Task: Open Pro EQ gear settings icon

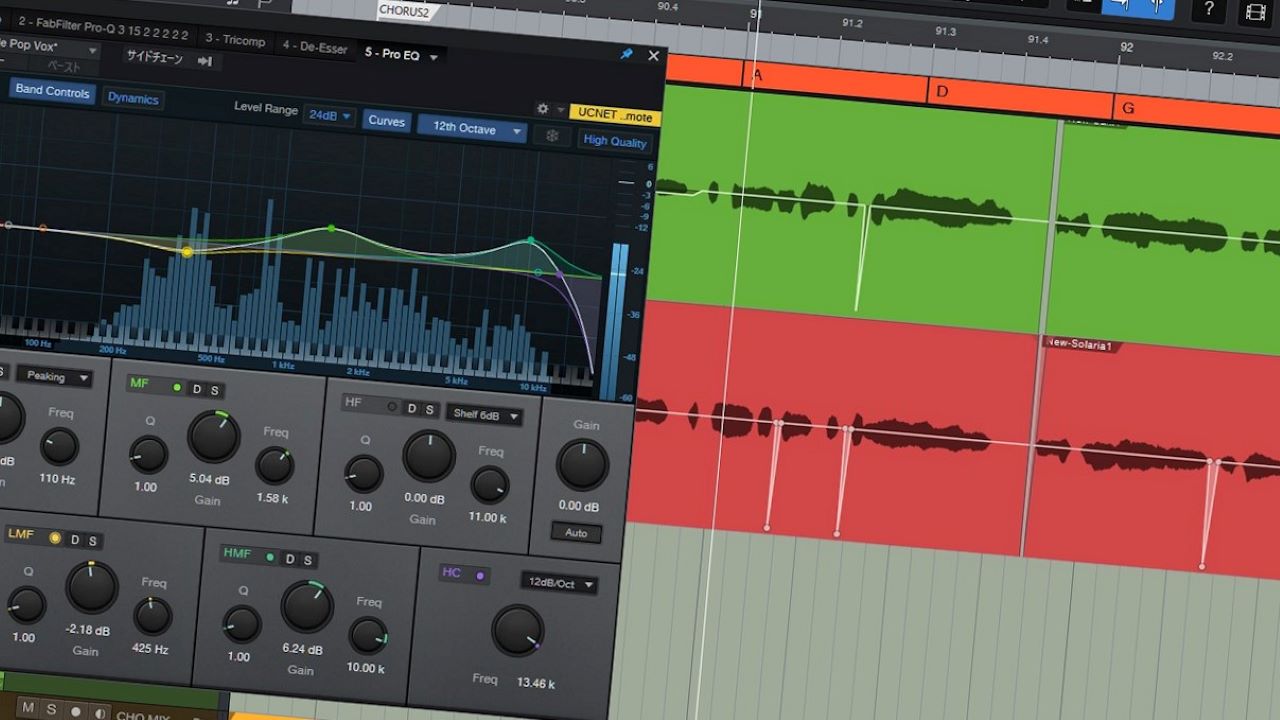Action: (x=543, y=109)
